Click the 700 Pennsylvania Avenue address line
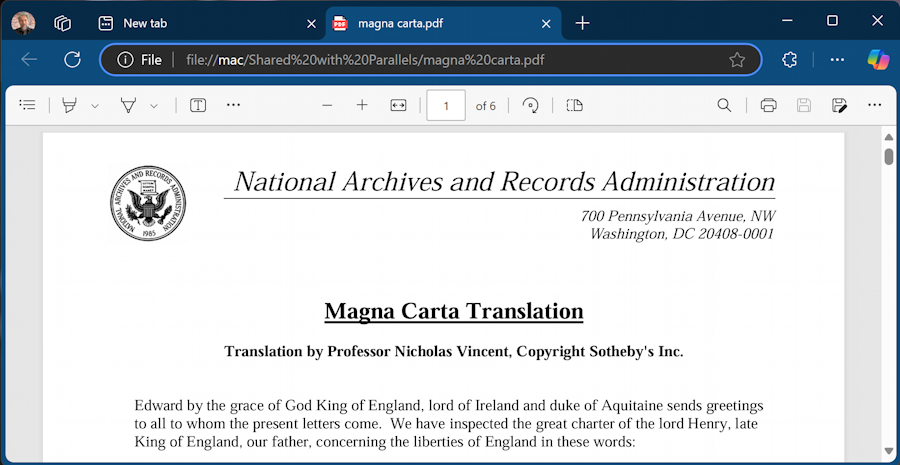Screen dimensions: 900x465 pyautogui.click(x=678, y=216)
